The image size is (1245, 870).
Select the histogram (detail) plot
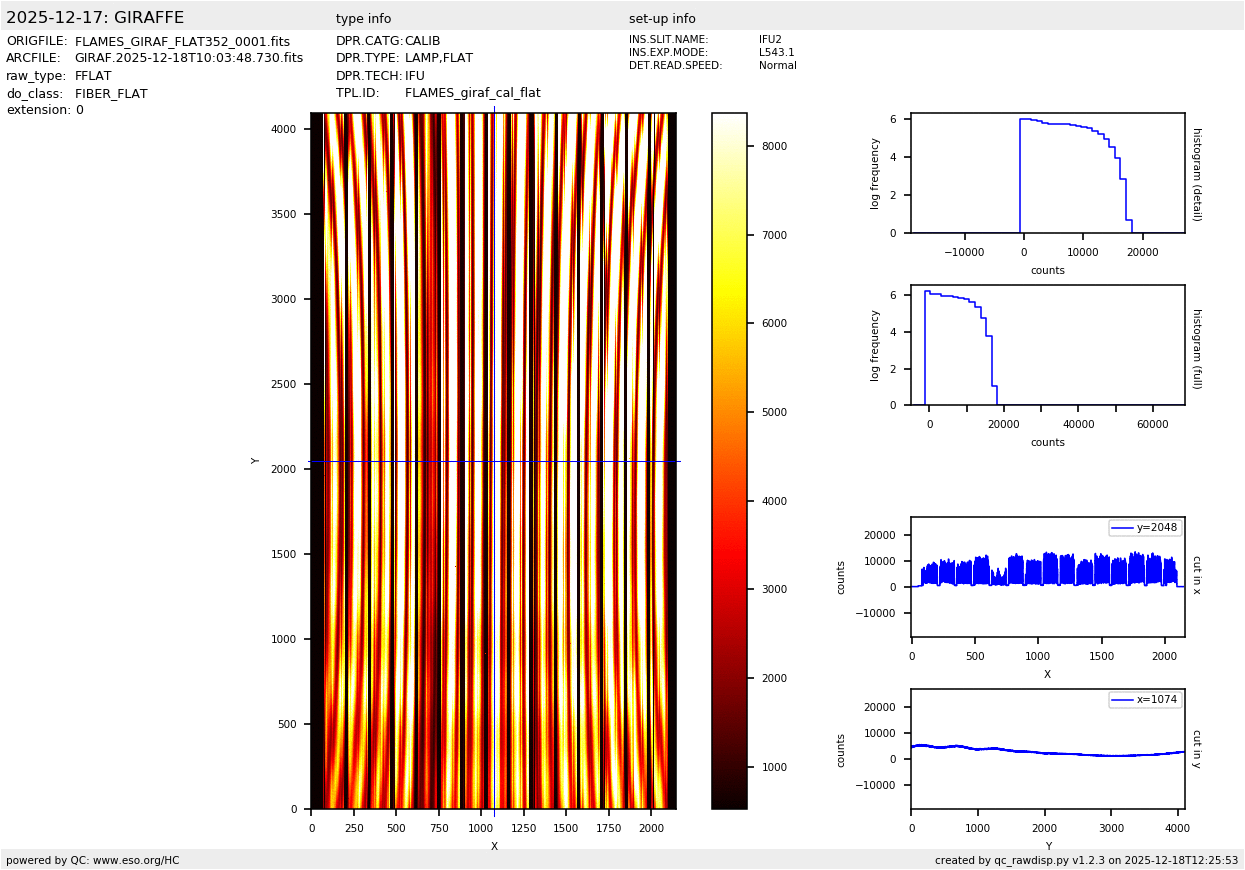click(x=1047, y=175)
